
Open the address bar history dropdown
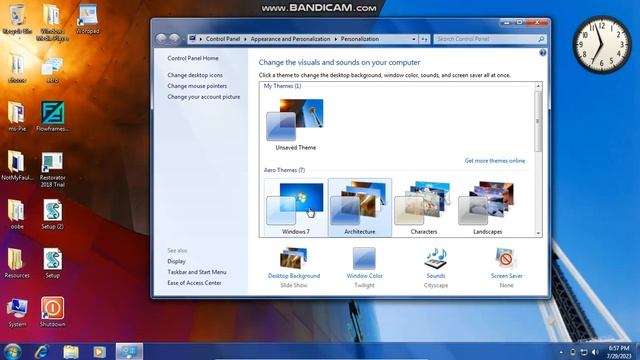click(x=414, y=39)
